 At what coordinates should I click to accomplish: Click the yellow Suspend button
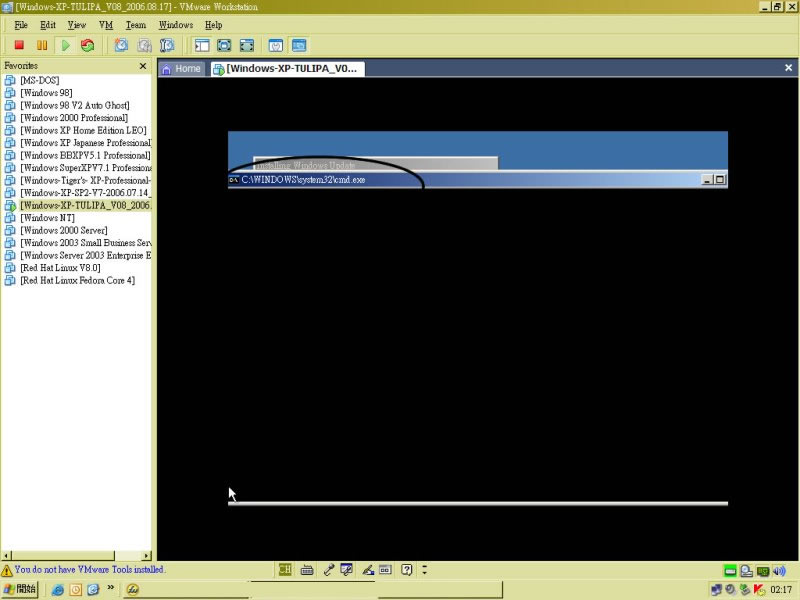(x=42, y=45)
